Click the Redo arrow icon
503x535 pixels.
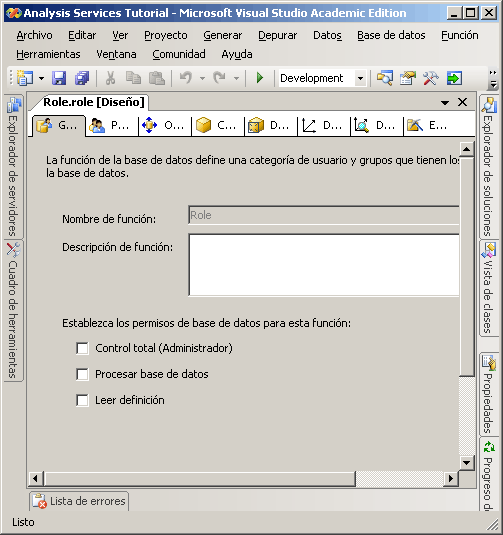click(x=219, y=78)
